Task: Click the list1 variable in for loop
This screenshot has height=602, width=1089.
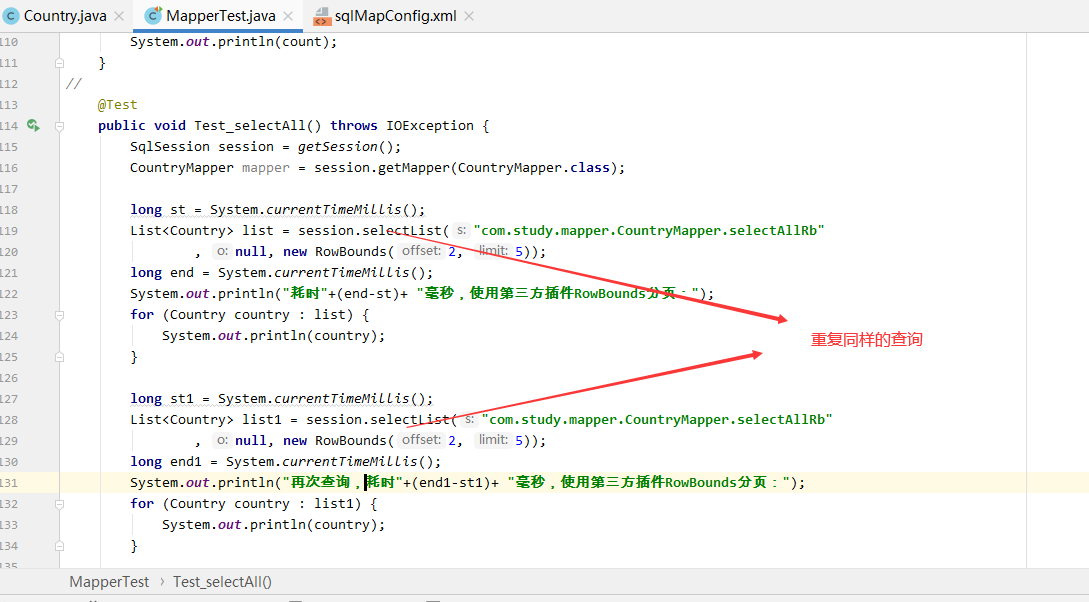Action: point(333,503)
